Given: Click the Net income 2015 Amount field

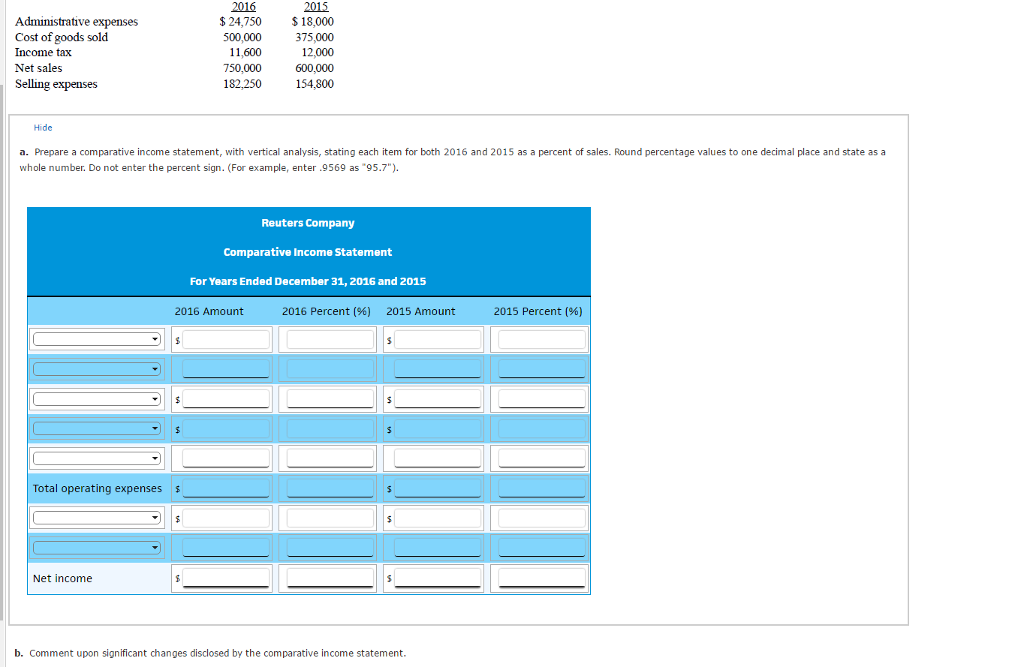Looking at the screenshot, I should point(438,578).
